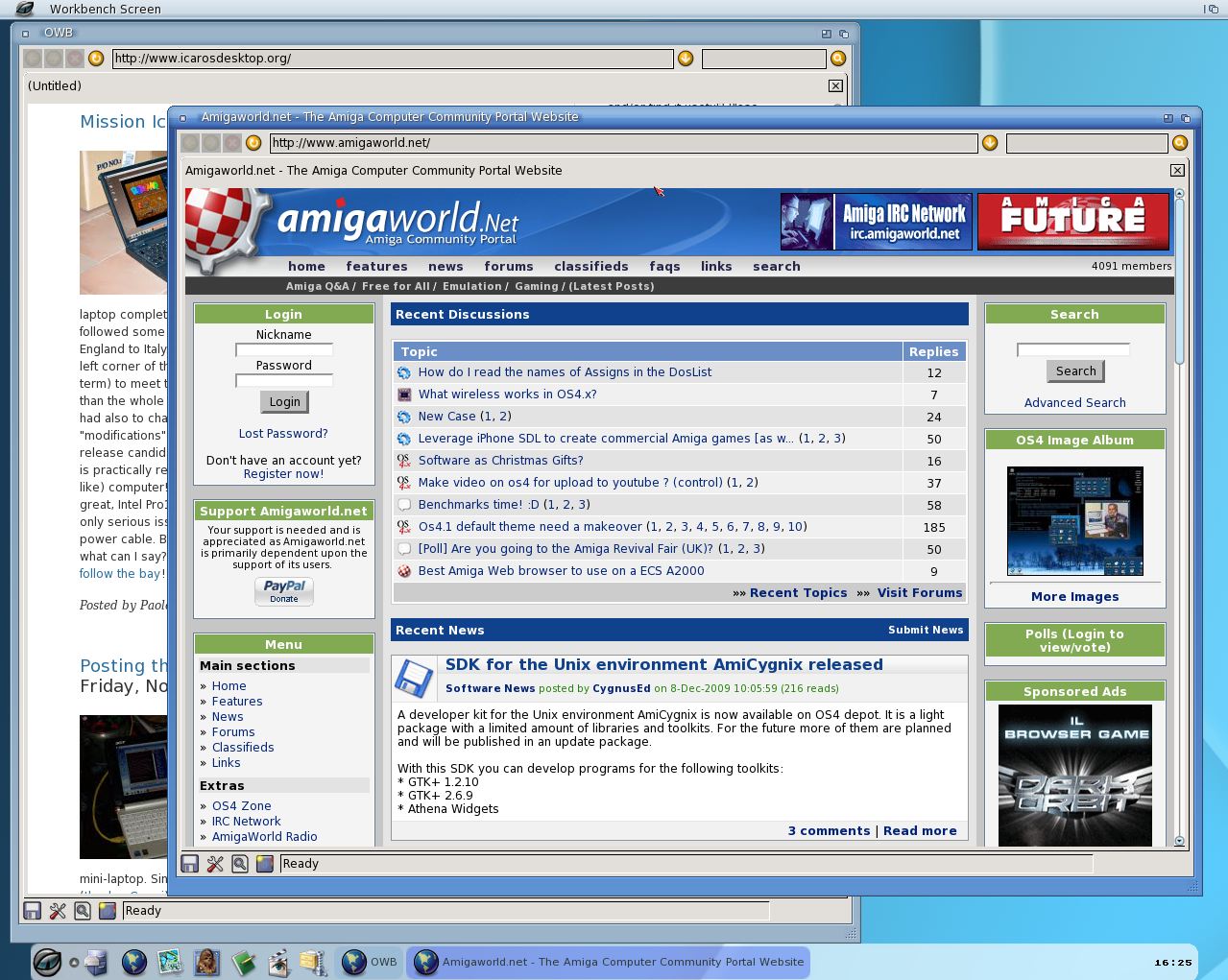
Task: Open the picture viewer icon on the taskbar
Action: pos(170,961)
